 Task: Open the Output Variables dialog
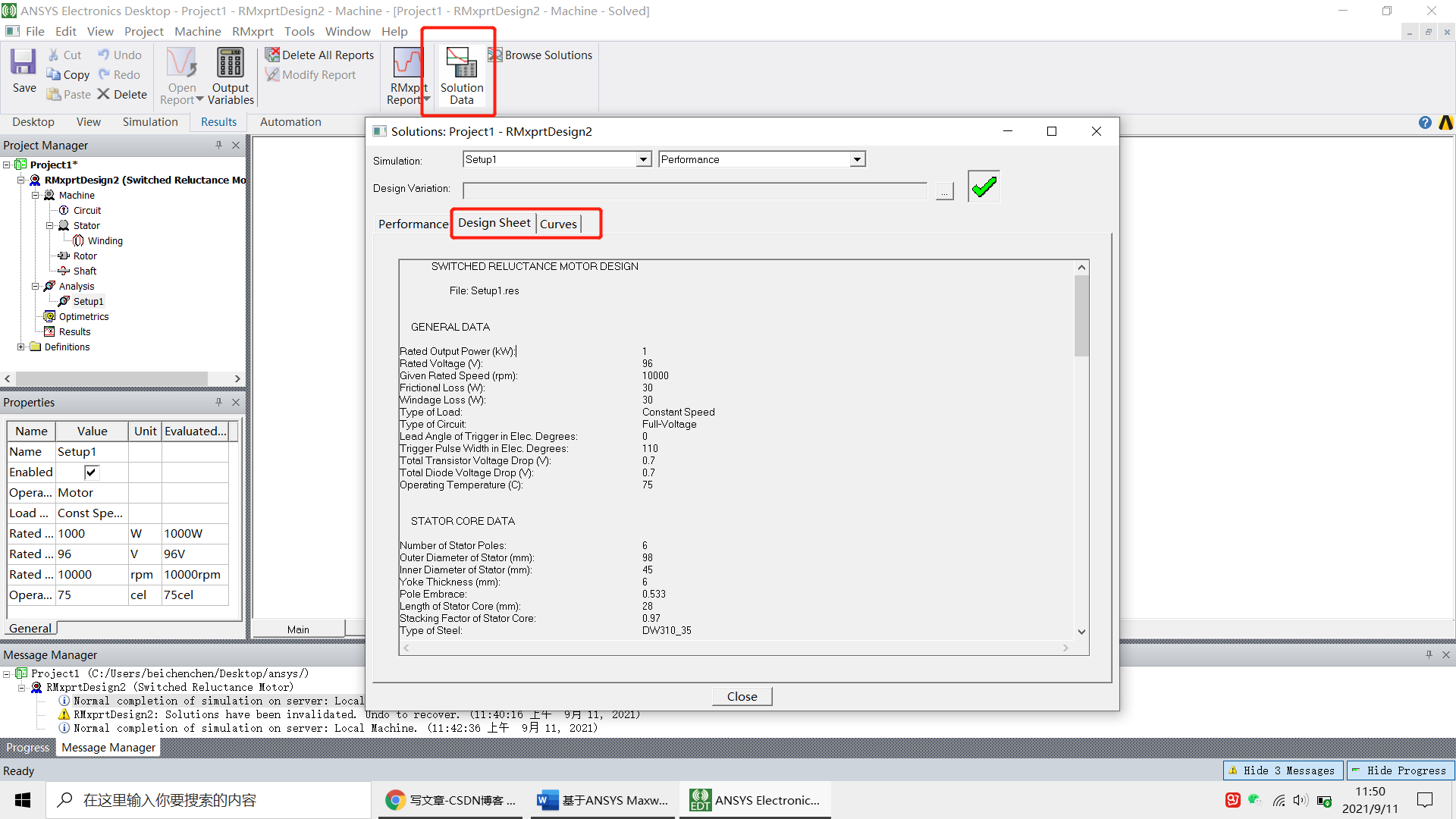tap(230, 74)
